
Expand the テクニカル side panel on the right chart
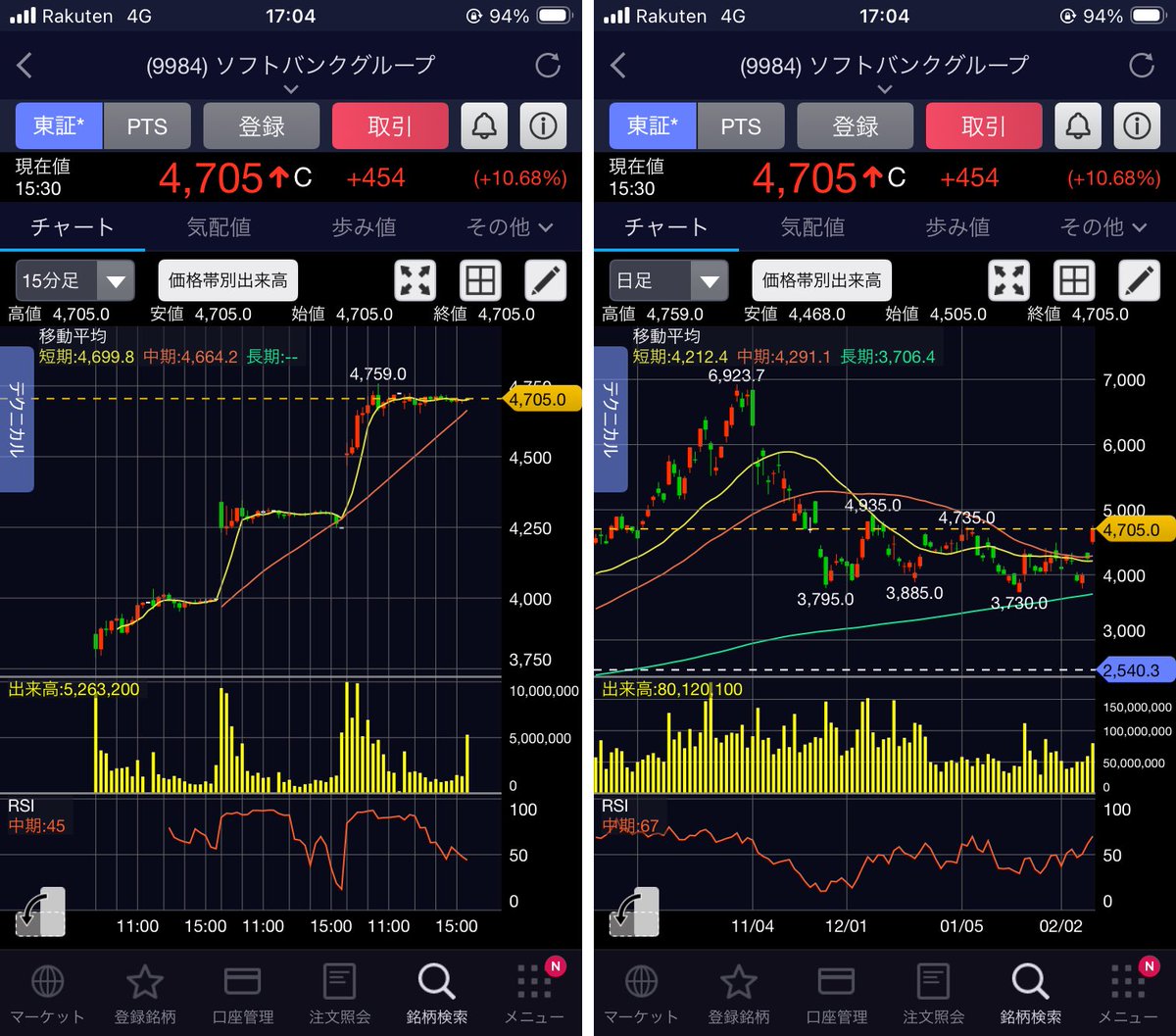(611, 420)
